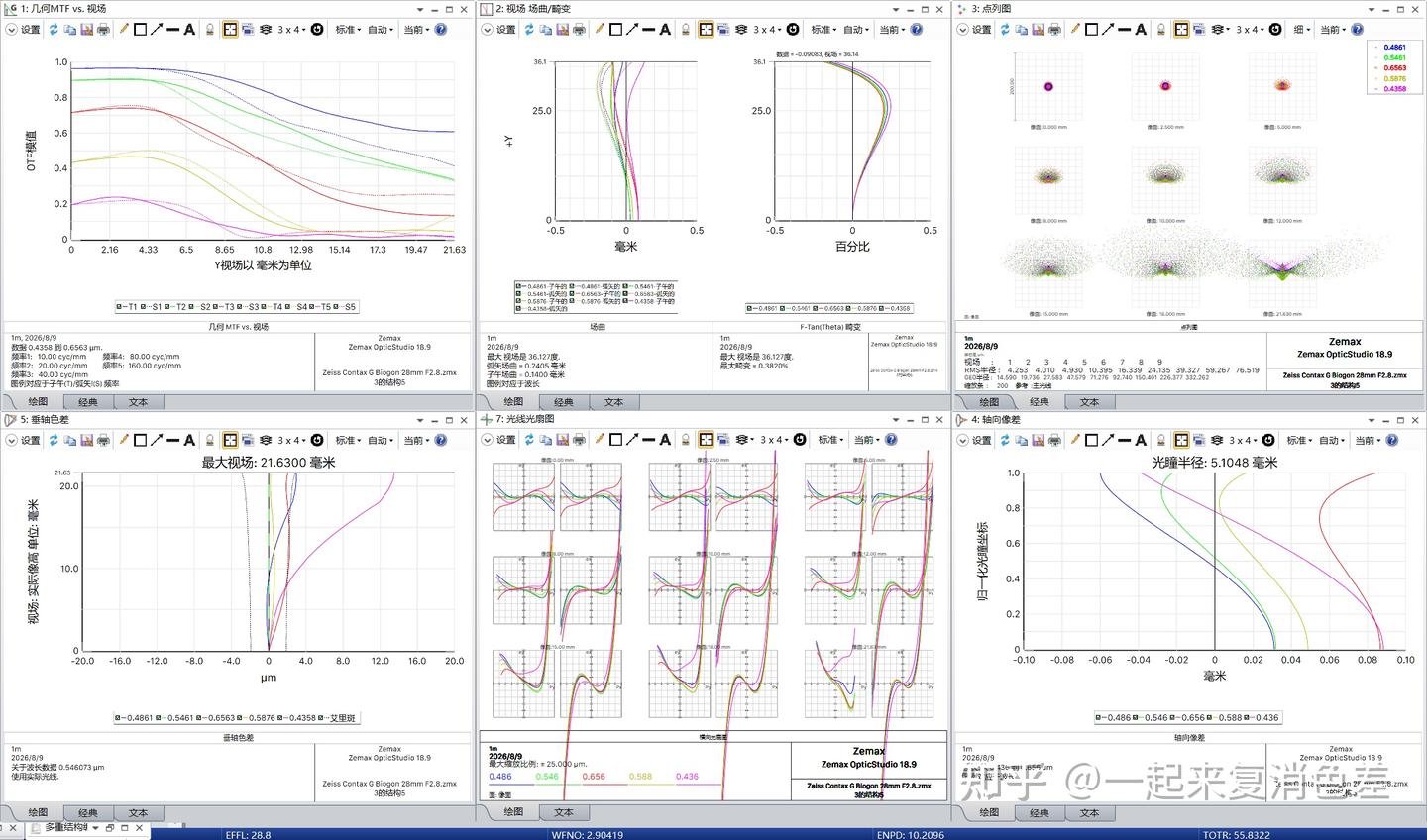This screenshot has height=840, width=1427.
Task: Open help for the MTF vs. Field window
Action: click(441, 30)
